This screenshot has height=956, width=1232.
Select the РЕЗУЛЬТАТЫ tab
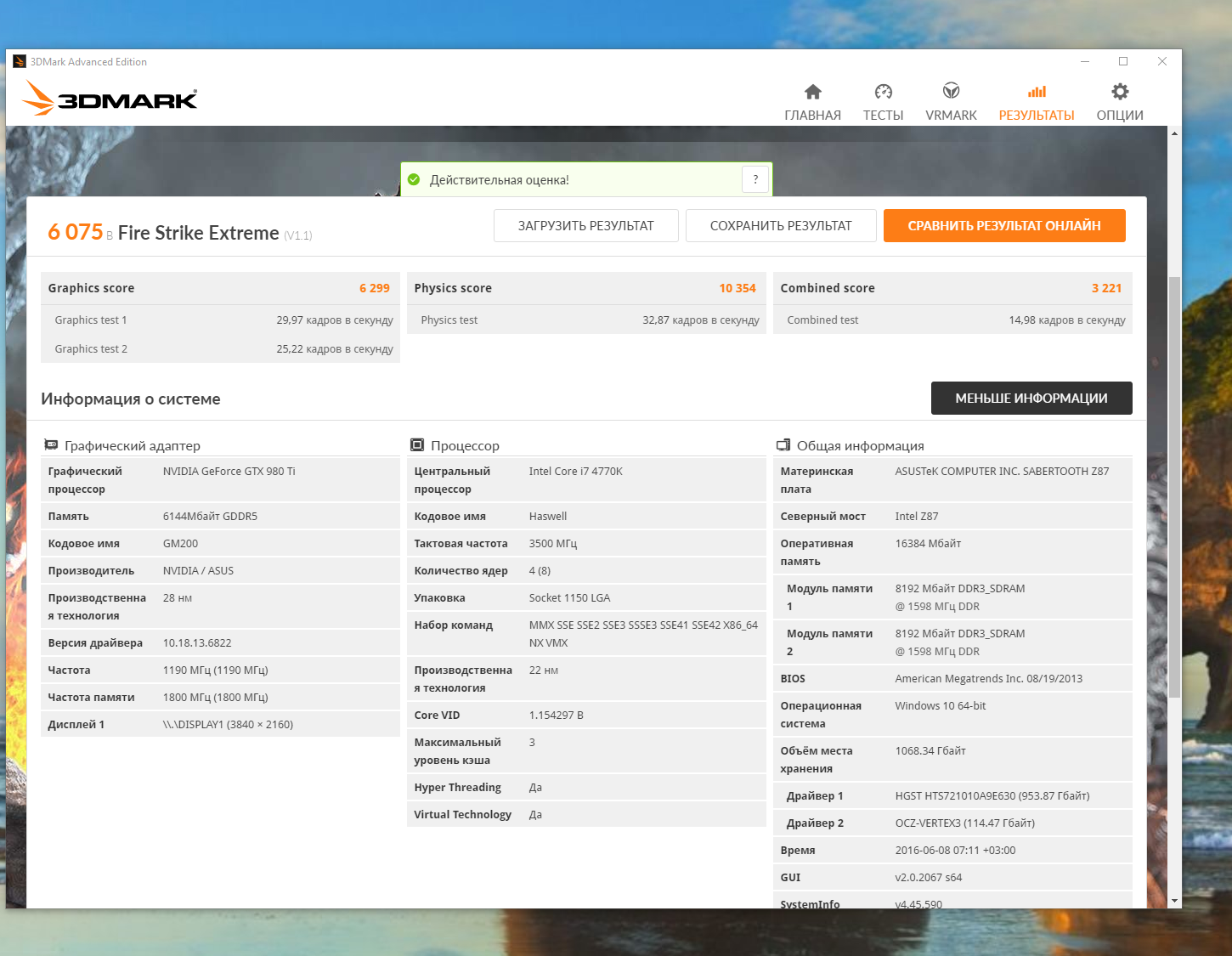click(1037, 102)
